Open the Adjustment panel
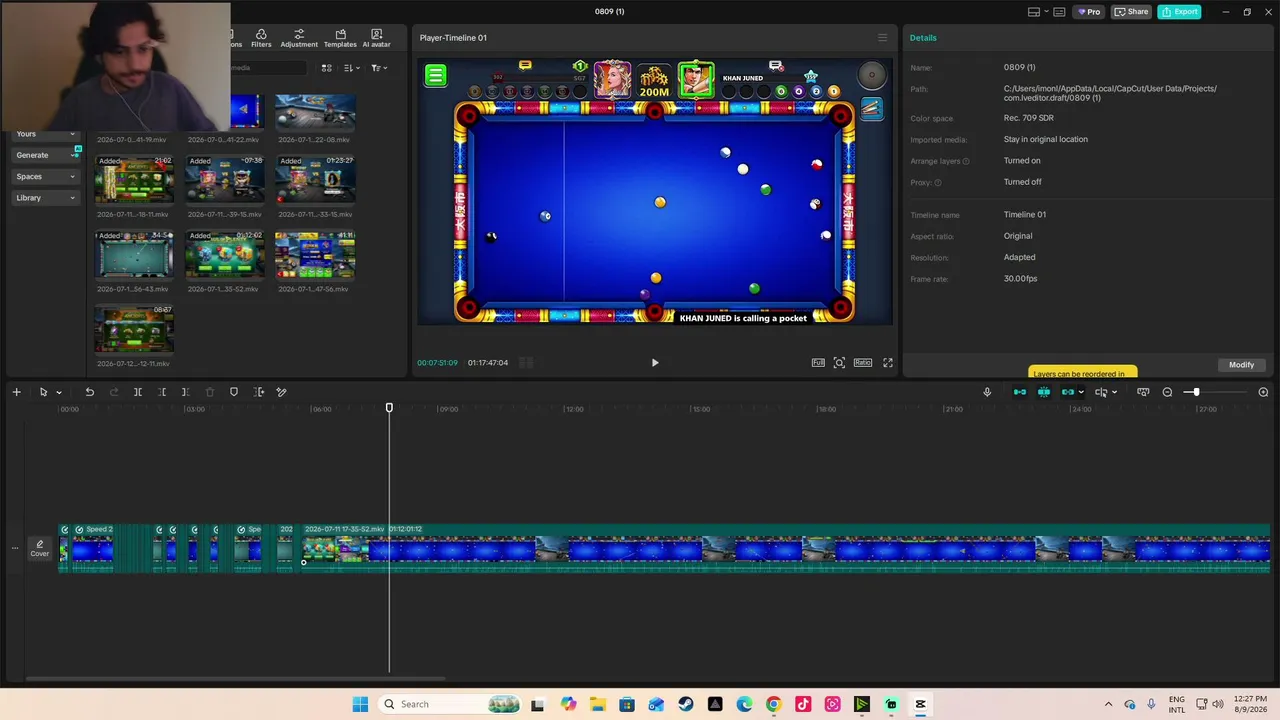The width and height of the screenshot is (1280, 720). click(299, 38)
